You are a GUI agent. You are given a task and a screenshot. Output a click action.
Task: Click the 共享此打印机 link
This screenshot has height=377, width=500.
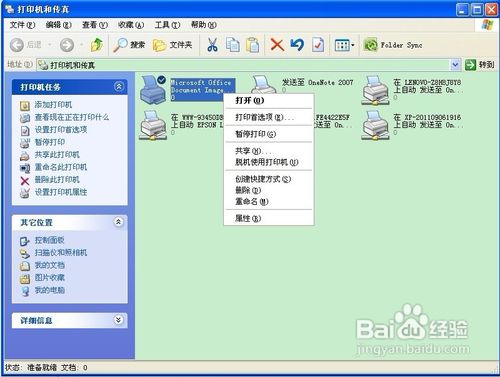tap(57, 155)
